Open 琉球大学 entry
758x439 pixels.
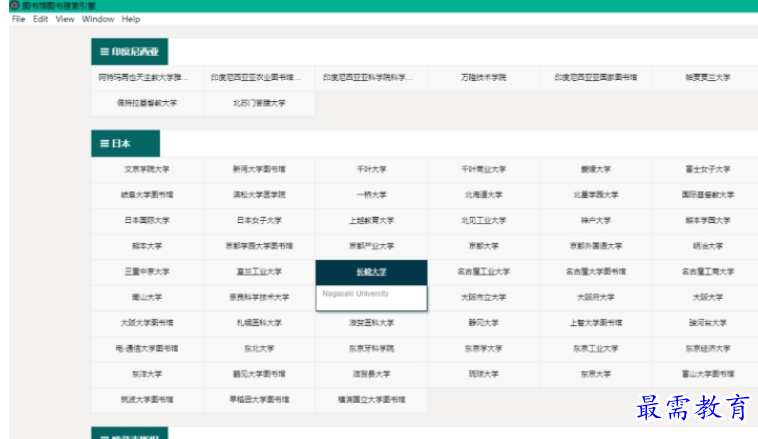[483, 374]
